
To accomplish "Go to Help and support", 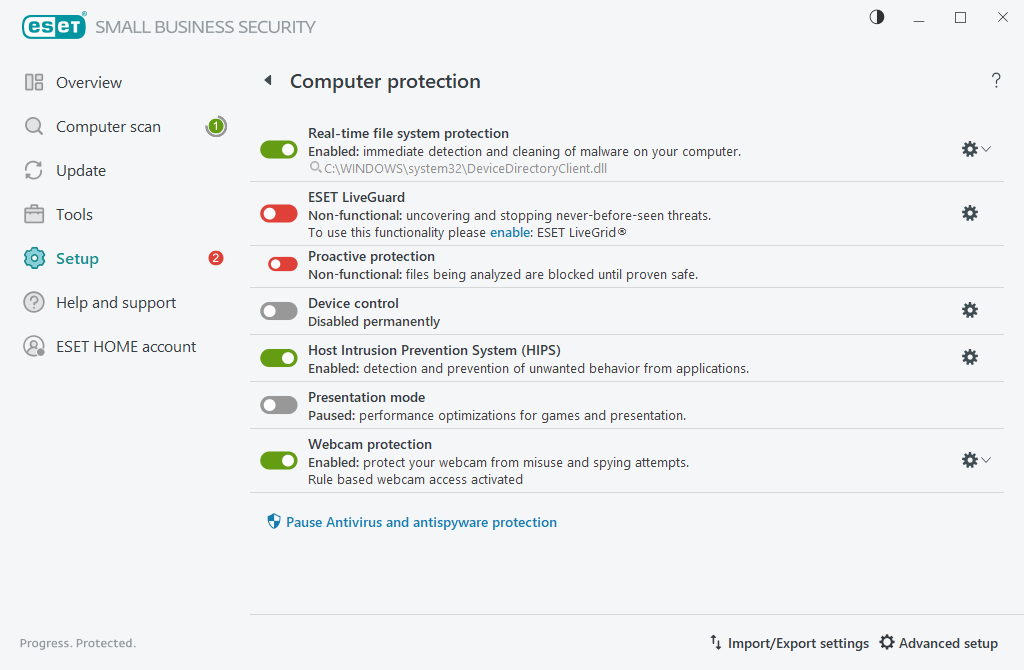I will coord(115,302).
